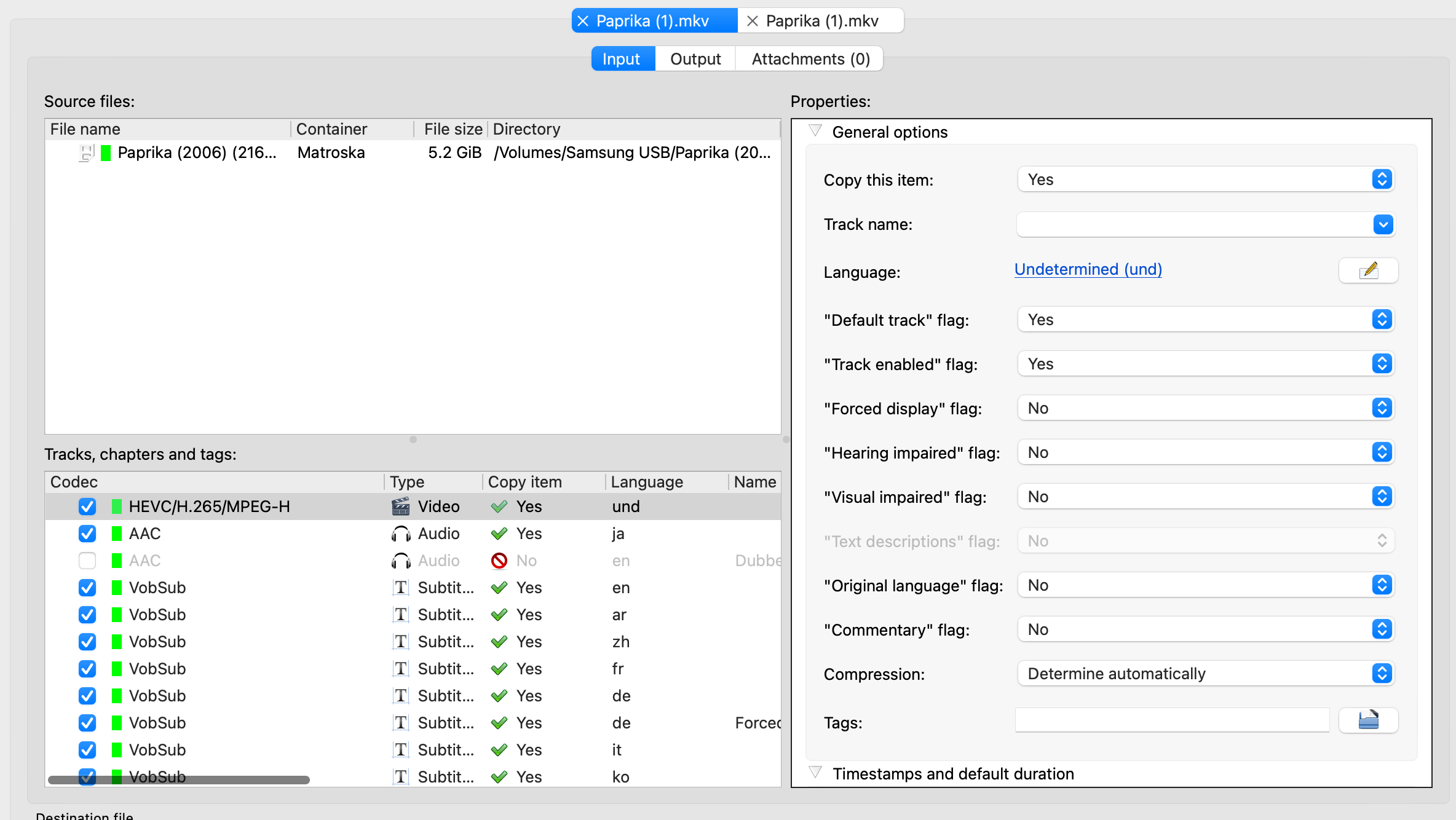Uncheck the Chinese VobSub subtitle track
The image size is (1456, 820).
pyautogui.click(x=87, y=642)
